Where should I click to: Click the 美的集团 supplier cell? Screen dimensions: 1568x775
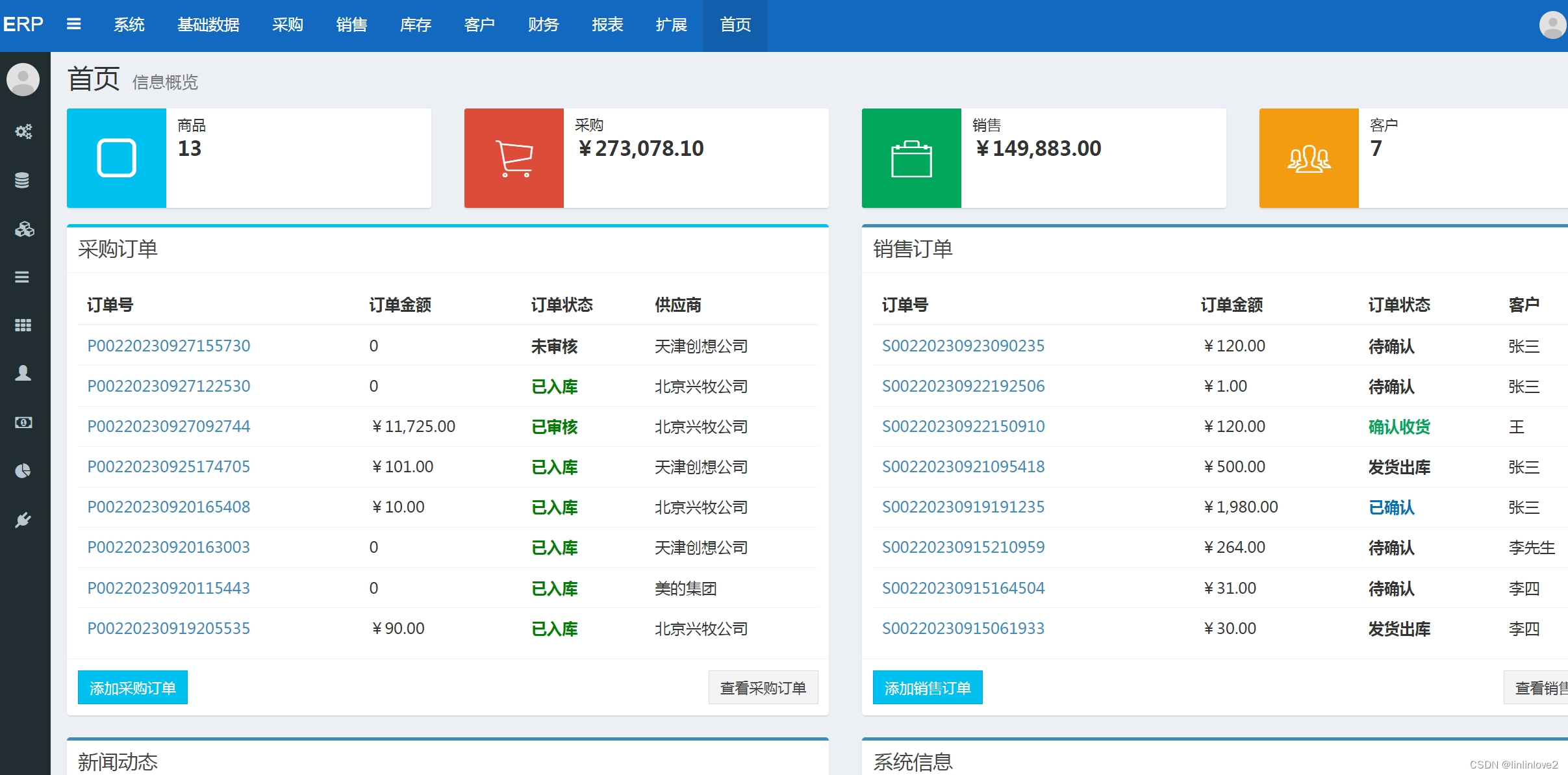[x=685, y=589]
